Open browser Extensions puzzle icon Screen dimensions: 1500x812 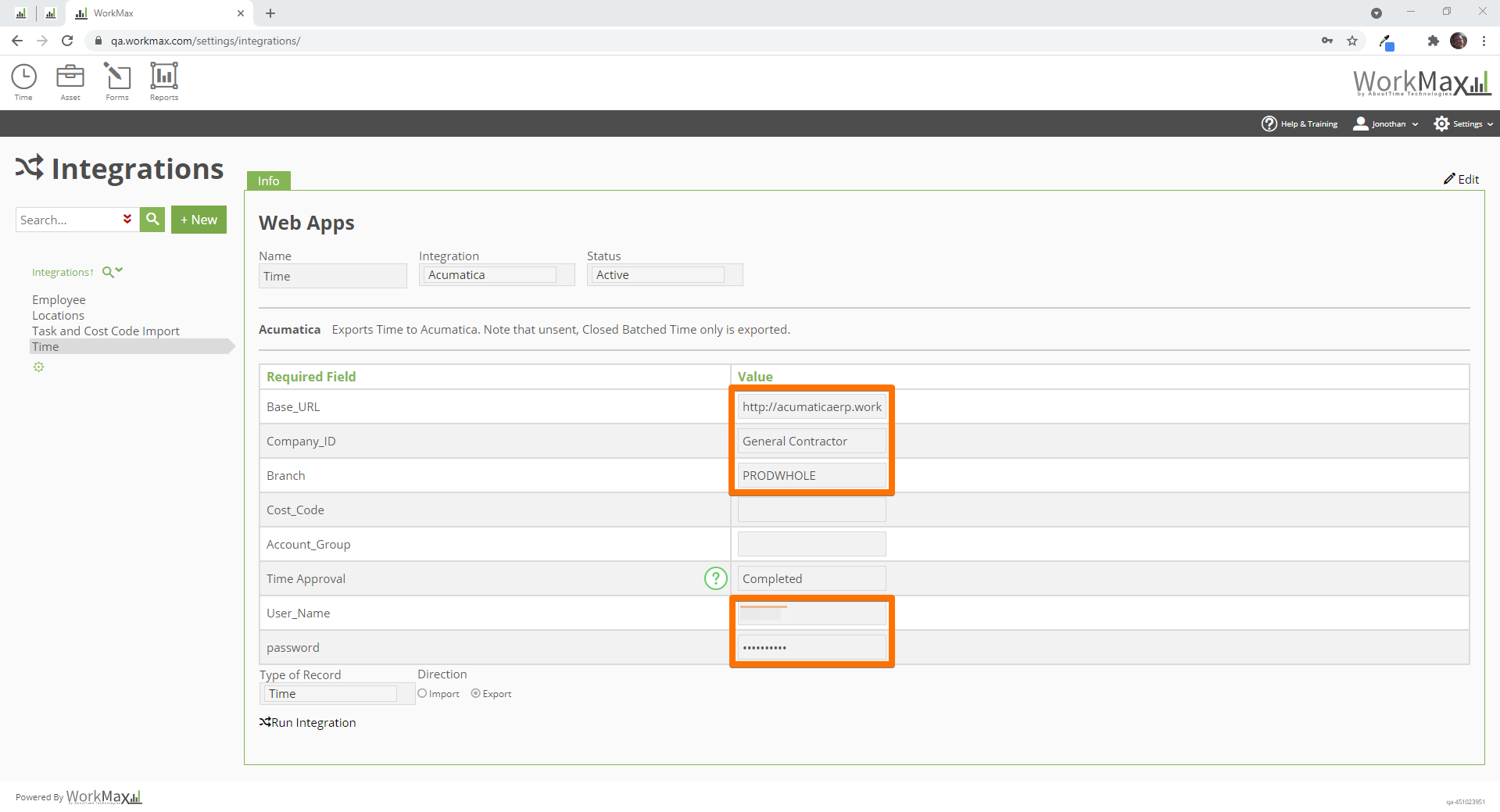coord(1433,41)
